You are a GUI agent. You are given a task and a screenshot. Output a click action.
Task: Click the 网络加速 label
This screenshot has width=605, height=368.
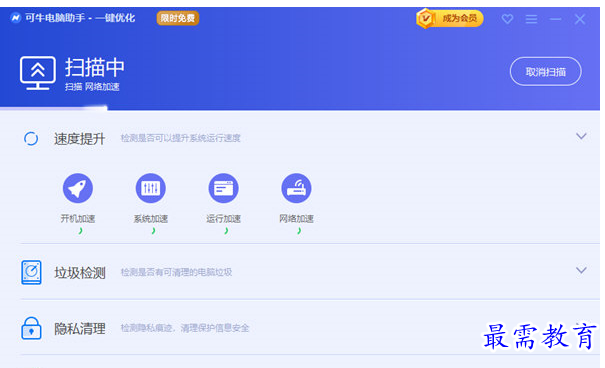tap(296, 219)
